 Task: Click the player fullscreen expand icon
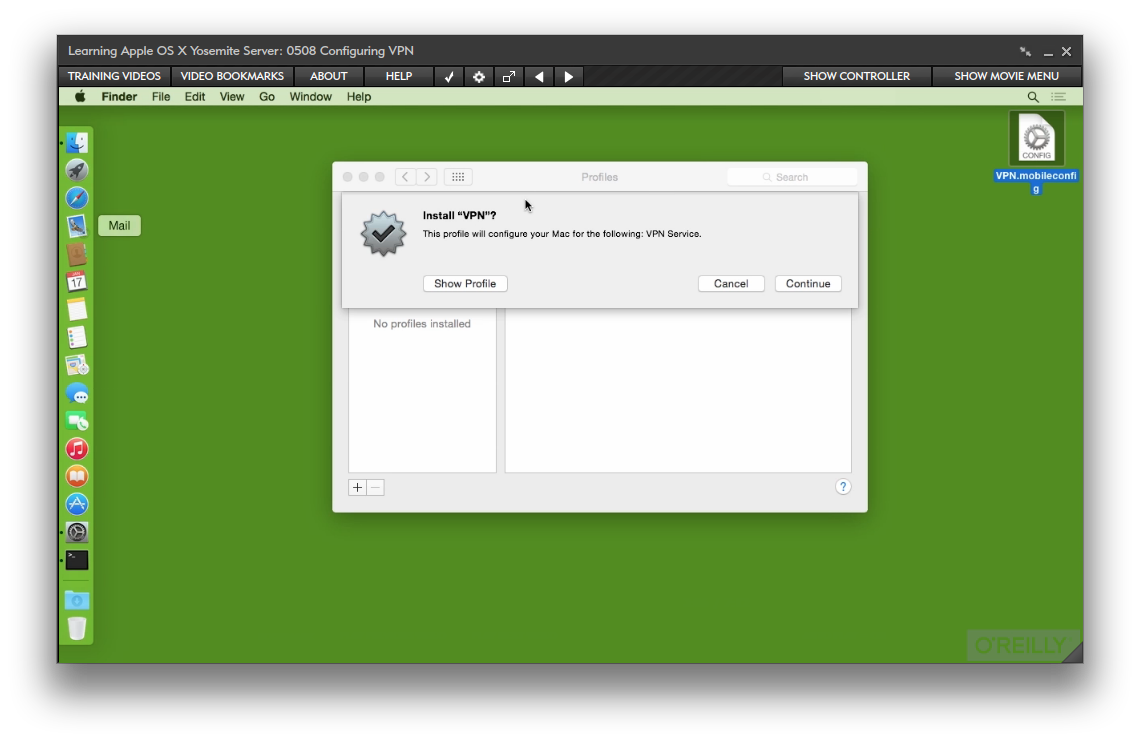(509, 76)
